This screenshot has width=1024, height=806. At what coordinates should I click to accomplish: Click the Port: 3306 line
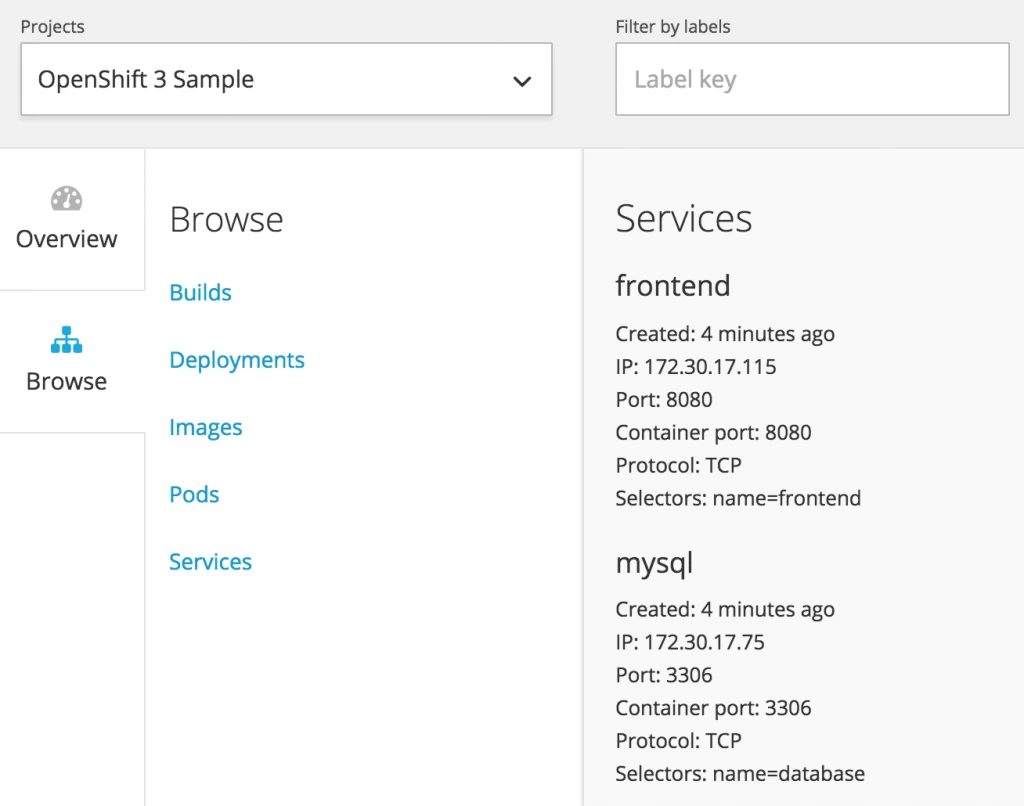pos(664,675)
